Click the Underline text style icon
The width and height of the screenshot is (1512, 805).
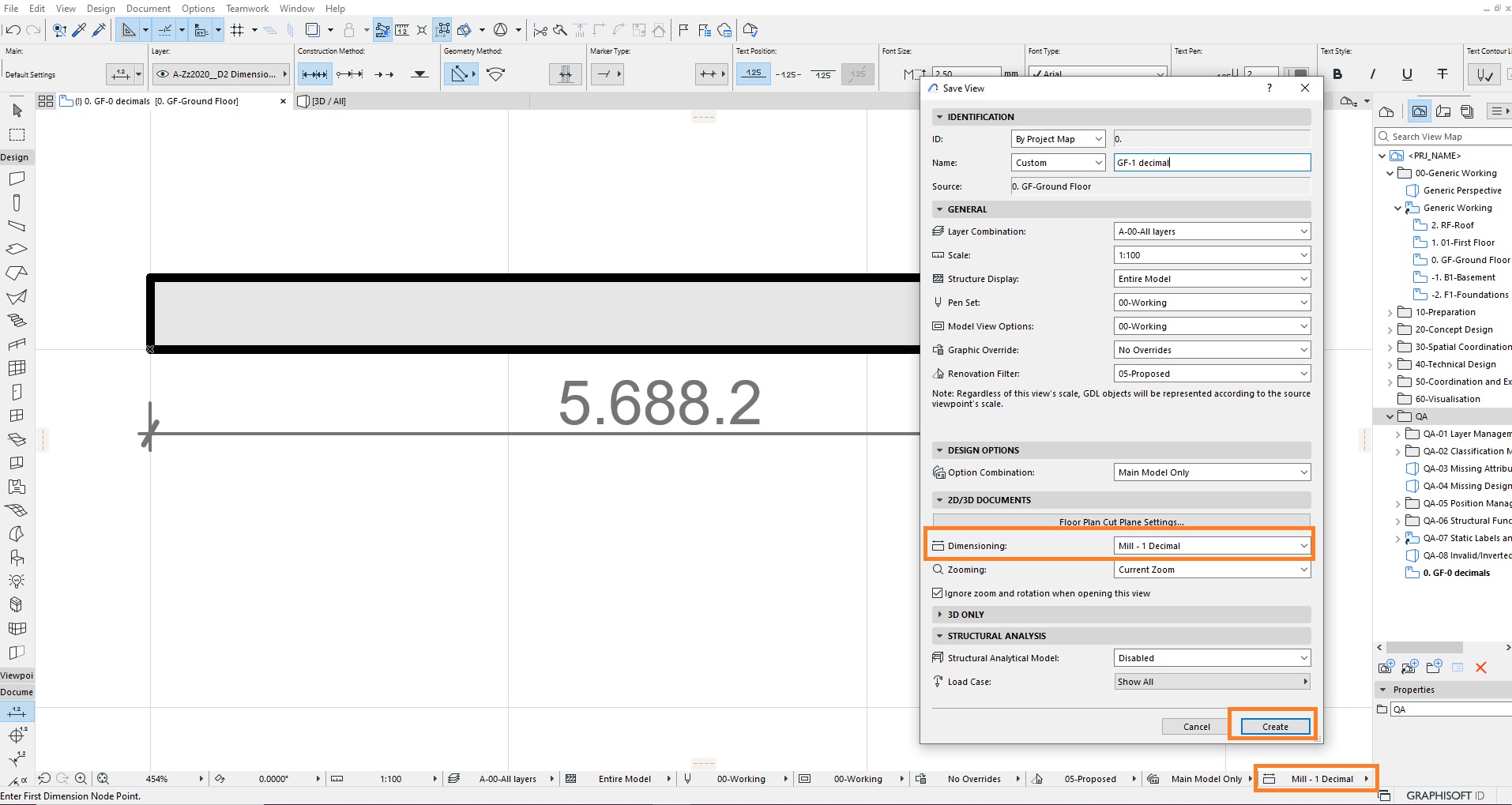pyautogui.click(x=1407, y=74)
